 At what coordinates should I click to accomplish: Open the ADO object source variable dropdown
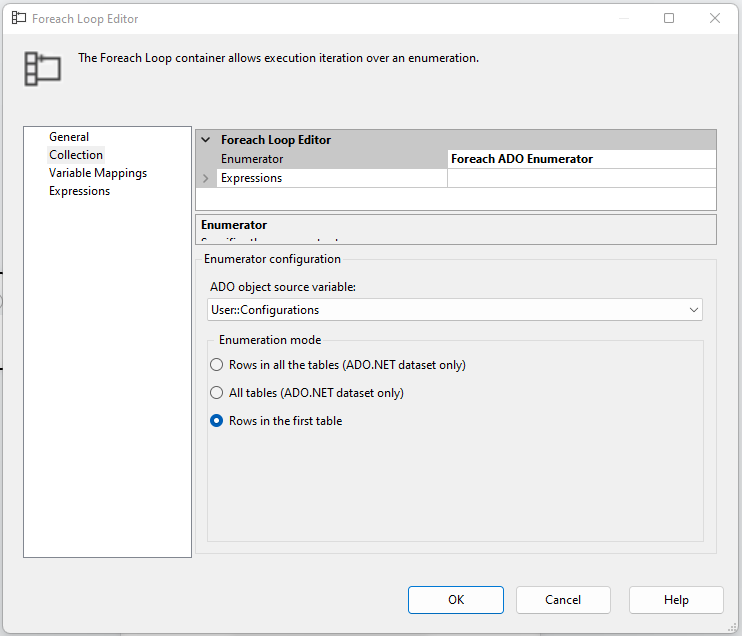coord(694,310)
